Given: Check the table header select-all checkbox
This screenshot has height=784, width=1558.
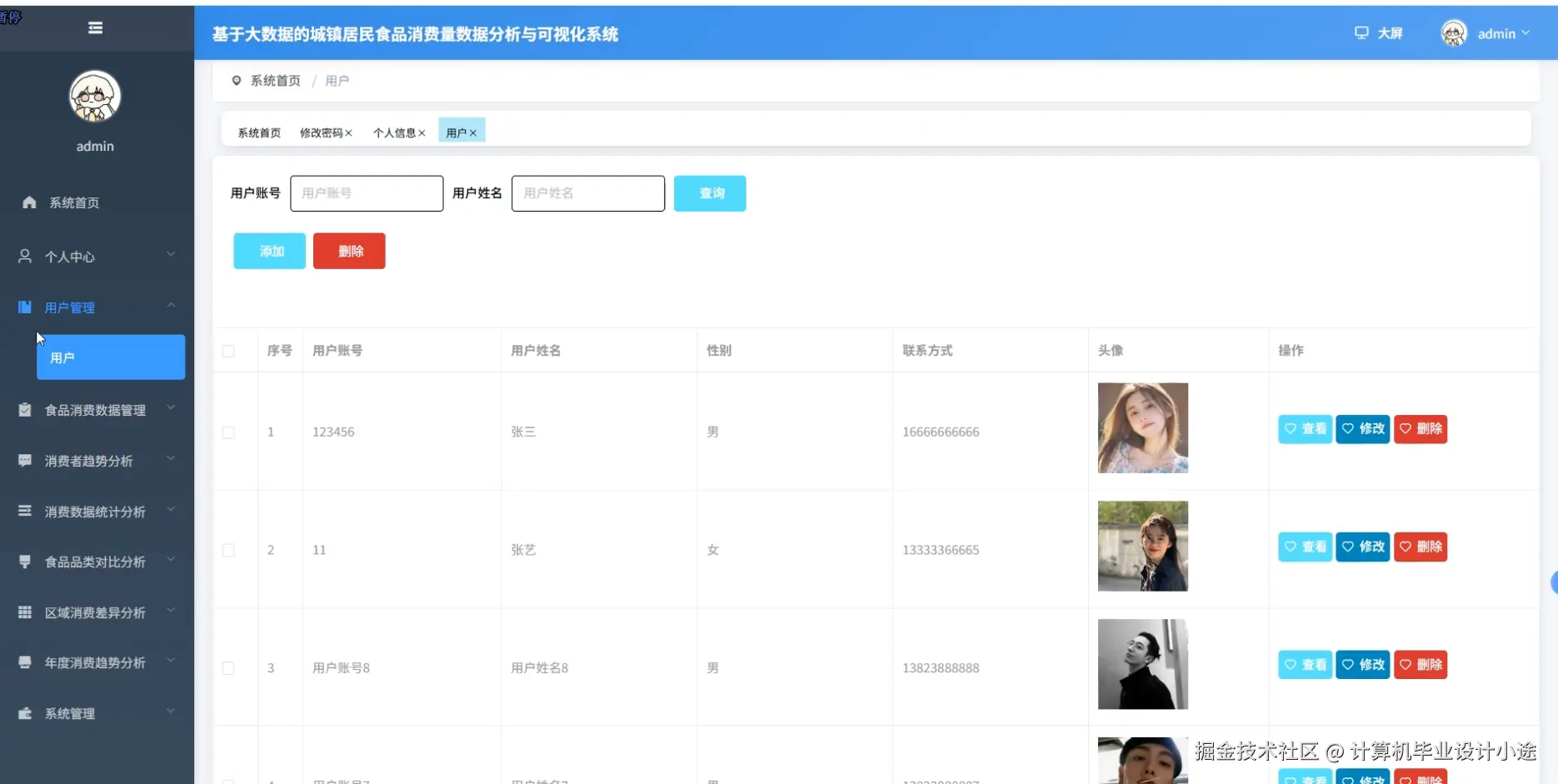Looking at the screenshot, I should click(x=229, y=351).
